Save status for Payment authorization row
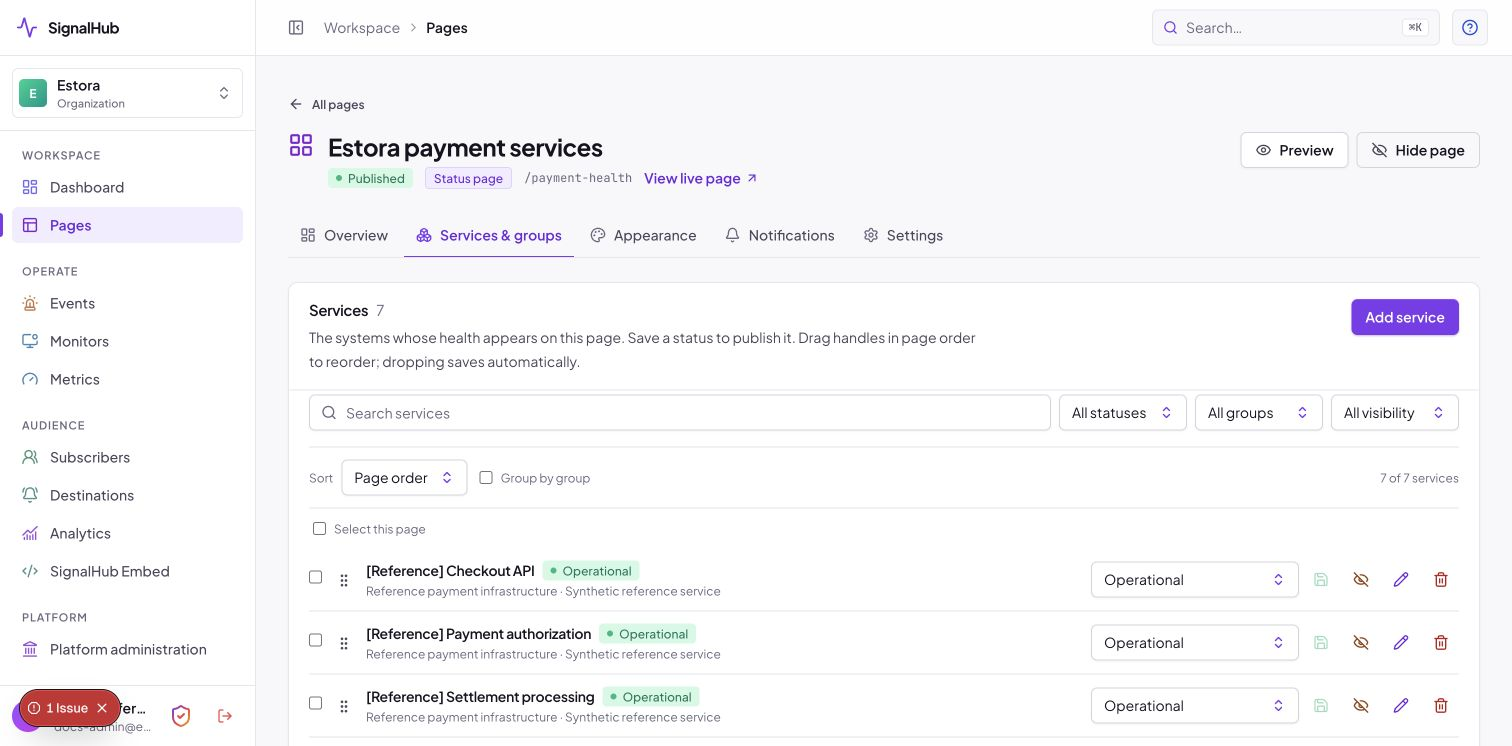This screenshot has height=746, width=1512. (1321, 643)
